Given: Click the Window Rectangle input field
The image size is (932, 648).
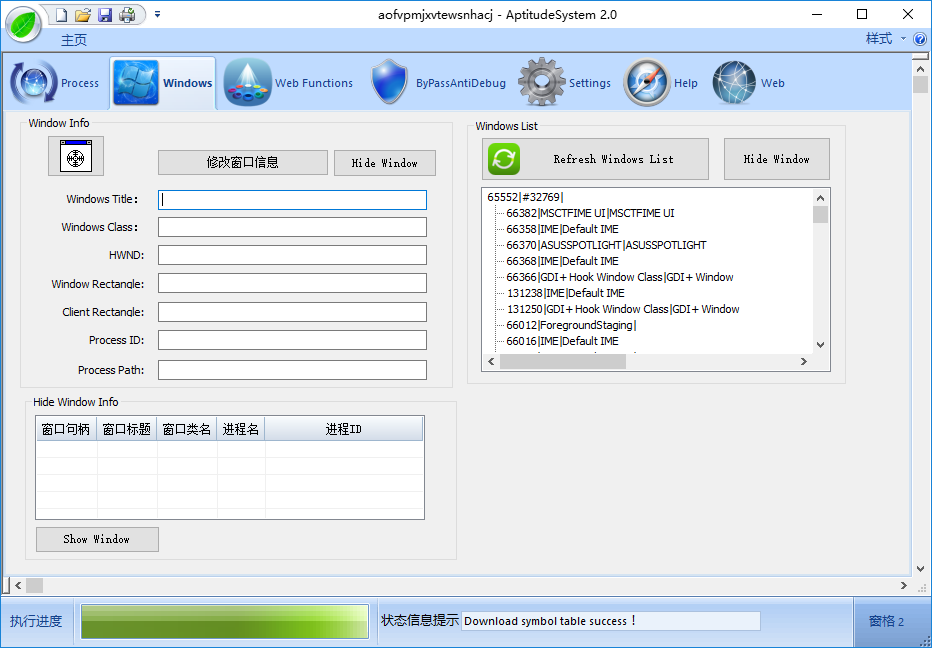Looking at the screenshot, I should [292, 283].
